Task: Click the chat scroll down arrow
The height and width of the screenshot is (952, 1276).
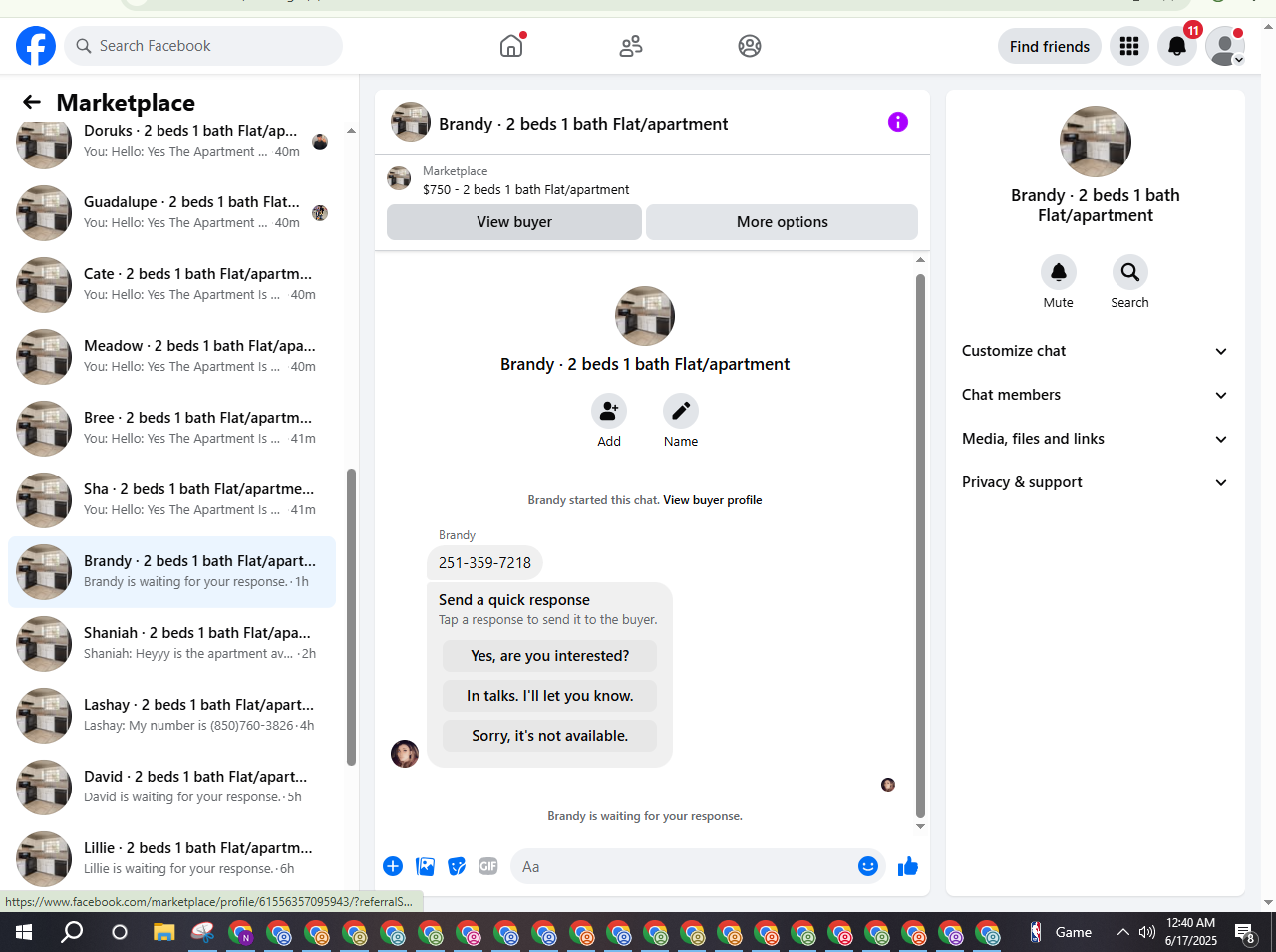Action: point(920,826)
